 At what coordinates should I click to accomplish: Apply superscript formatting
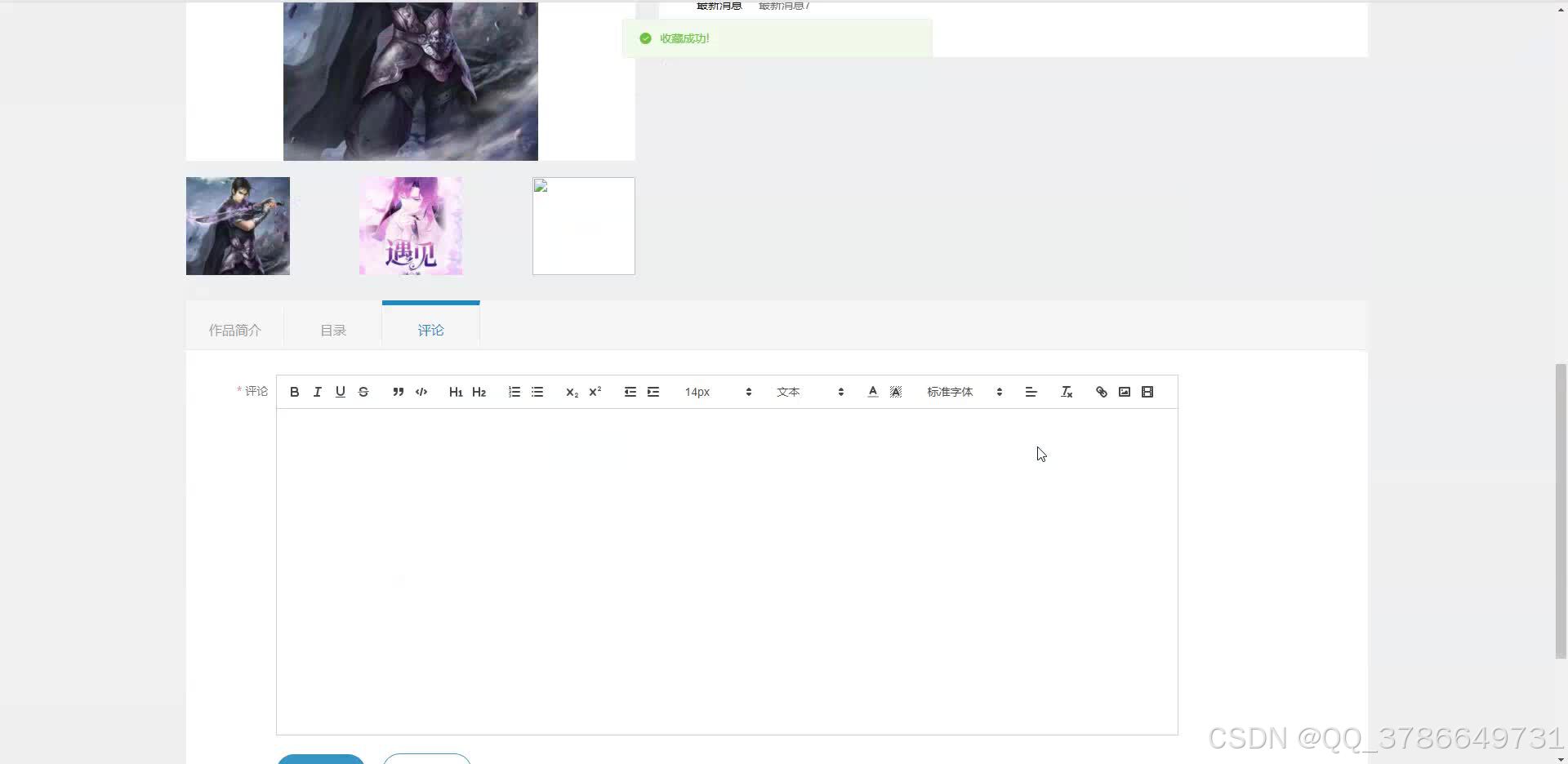click(x=595, y=392)
